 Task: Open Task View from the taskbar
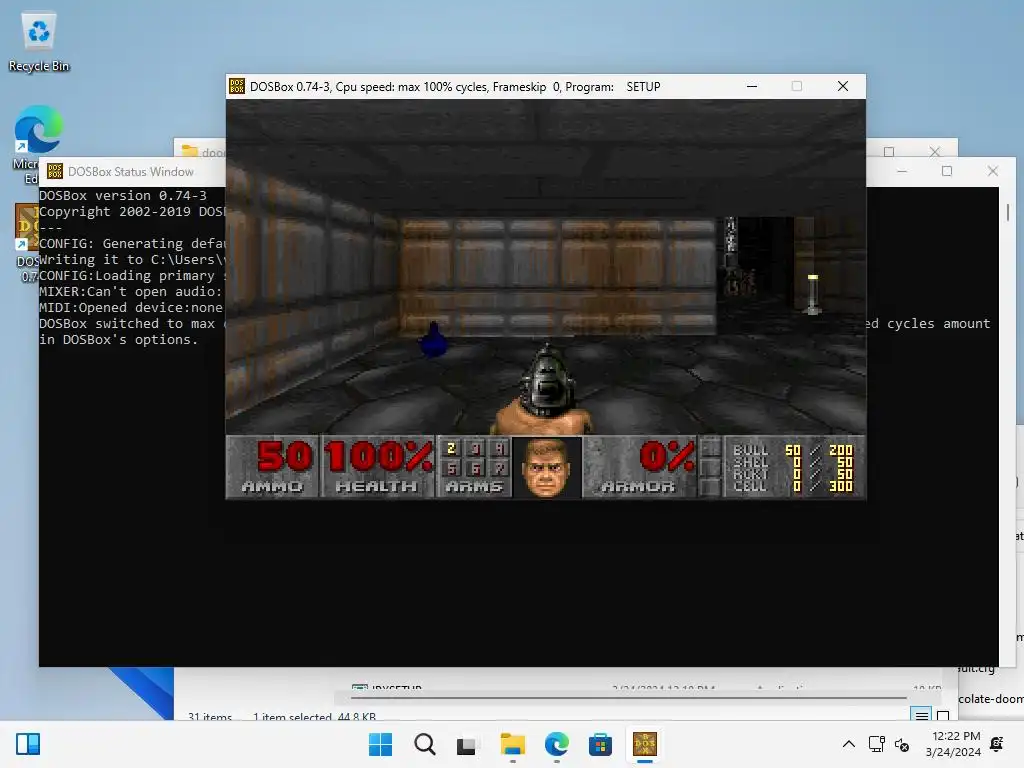tap(468, 744)
